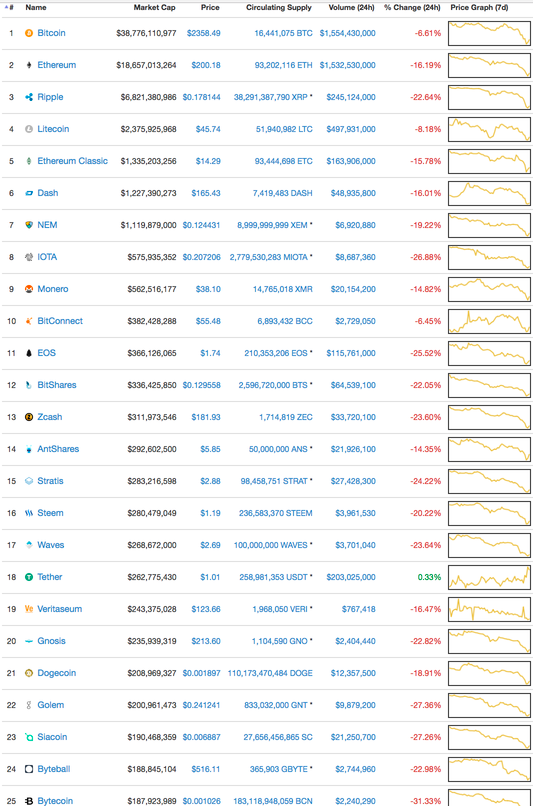533x806 pixels.
Task: Click the Gnosis logo icon
Action: click(29, 641)
